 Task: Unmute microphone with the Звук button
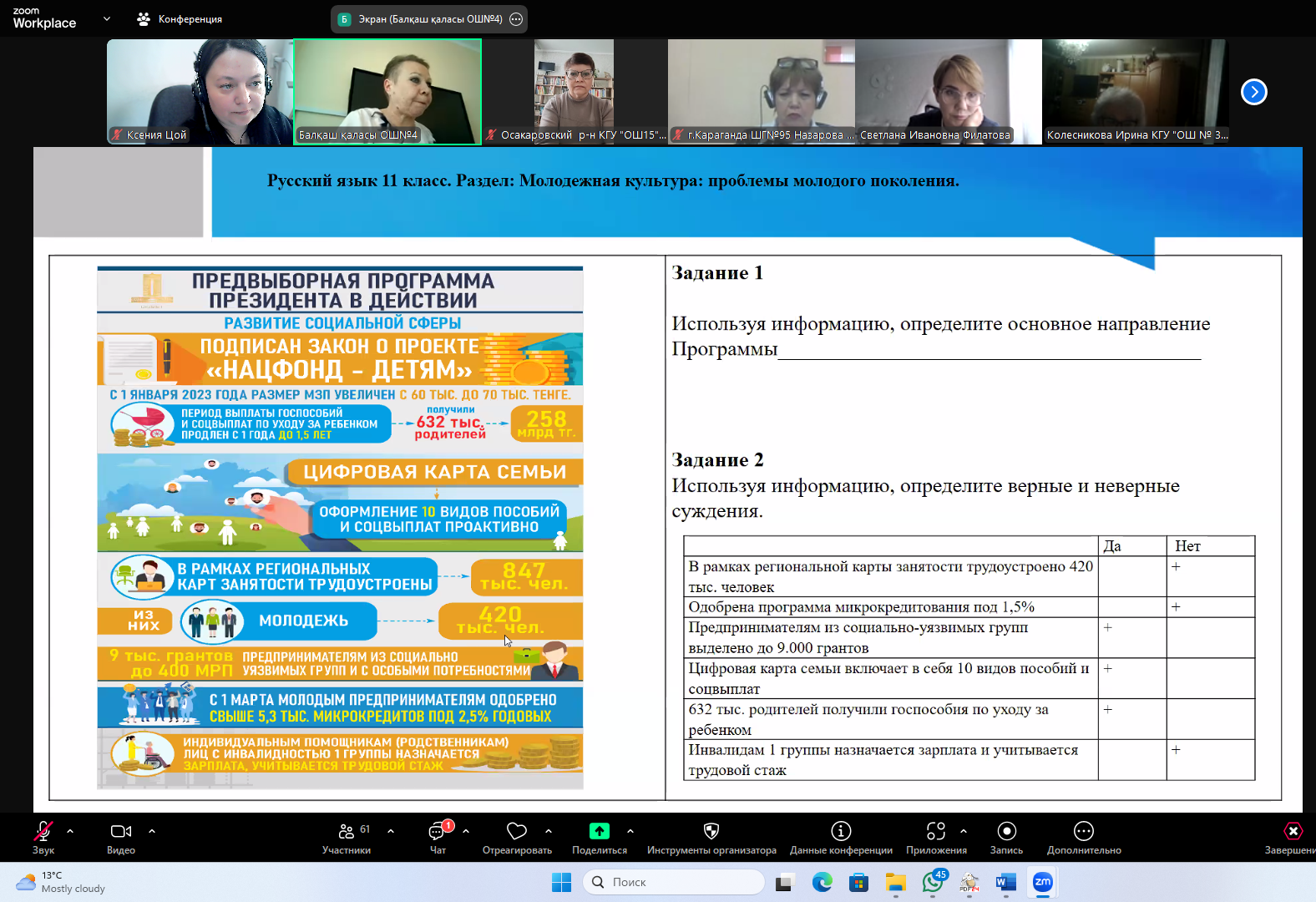click(x=43, y=837)
